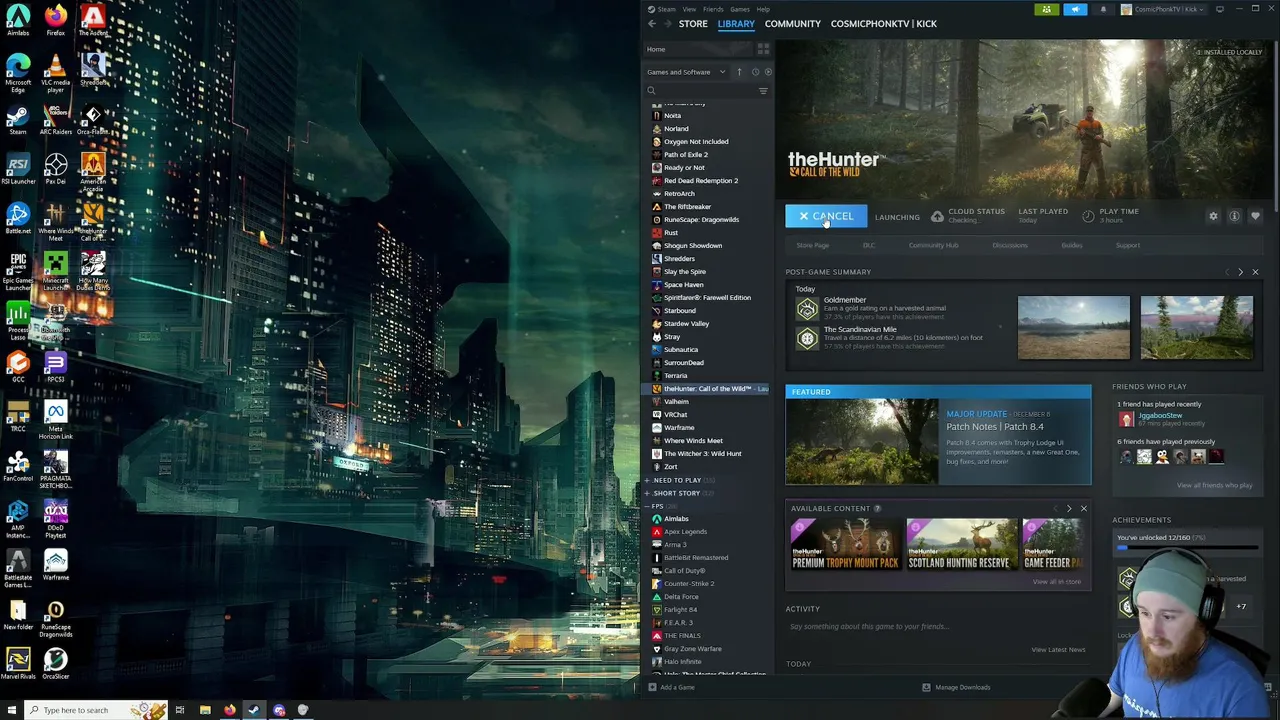The height and width of the screenshot is (720, 1280).
Task: Open the Friends menu
Action: 713,9
